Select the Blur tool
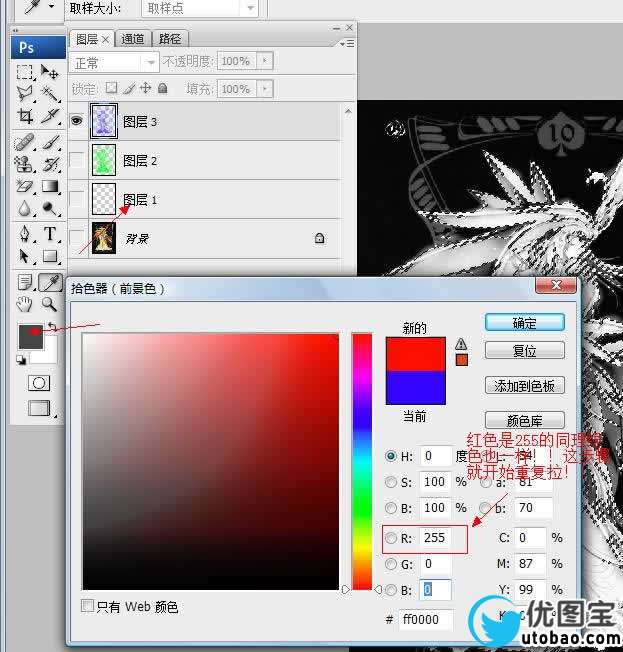Screen dimensions: 623x652 point(25,208)
